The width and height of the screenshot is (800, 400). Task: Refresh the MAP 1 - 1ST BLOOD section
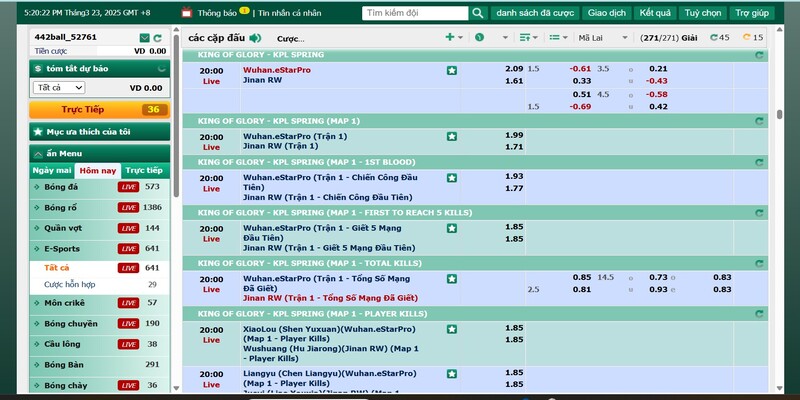point(759,162)
